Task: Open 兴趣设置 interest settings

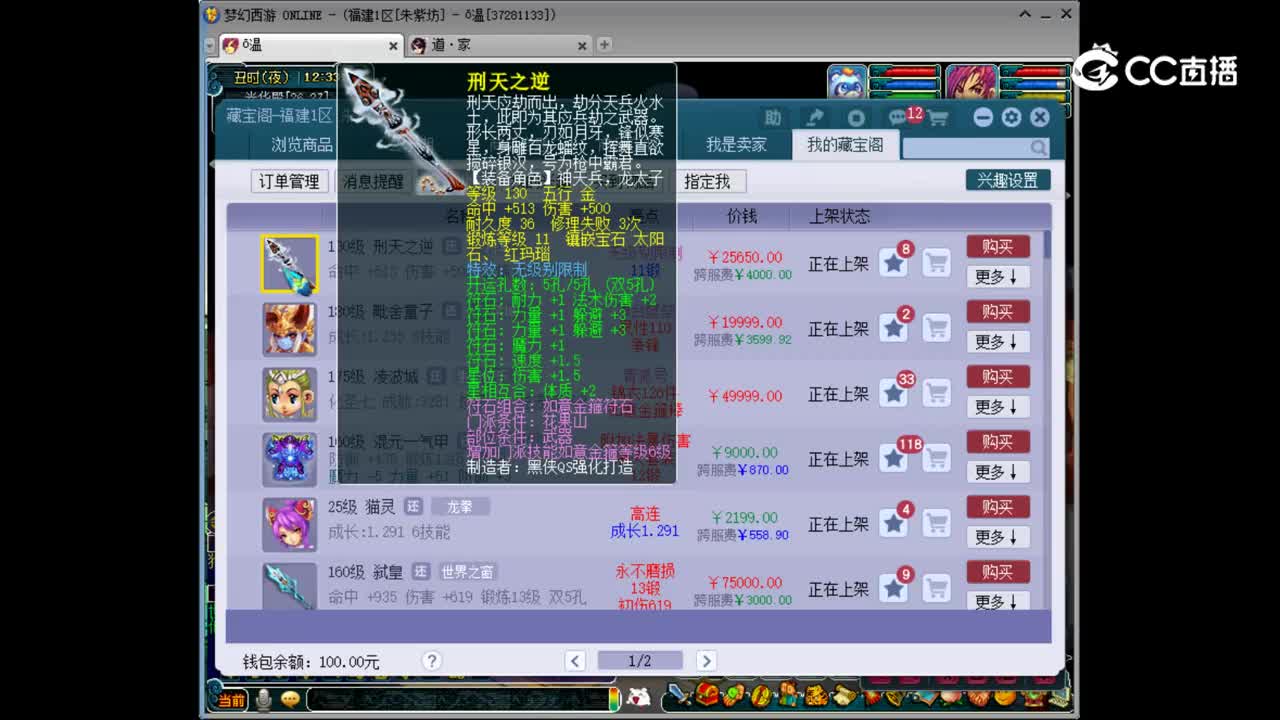Action: [x=1008, y=180]
